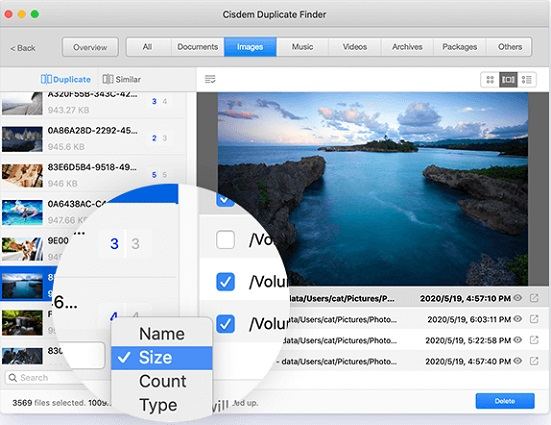
Task: Reveal the 4:57:40 PM file in Finder
Action: click(534, 361)
